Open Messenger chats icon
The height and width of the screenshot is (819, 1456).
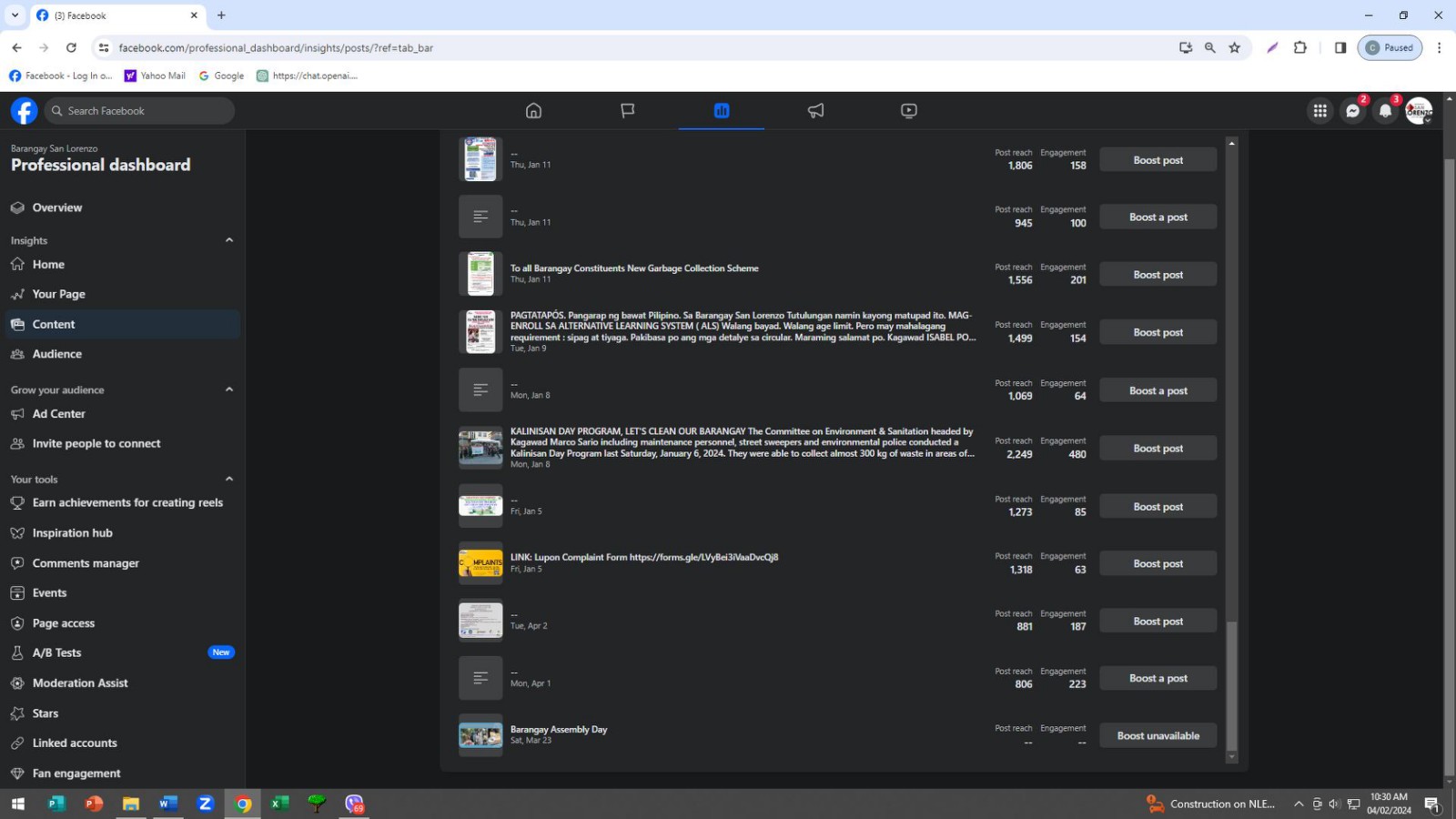(x=1353, y=111)
